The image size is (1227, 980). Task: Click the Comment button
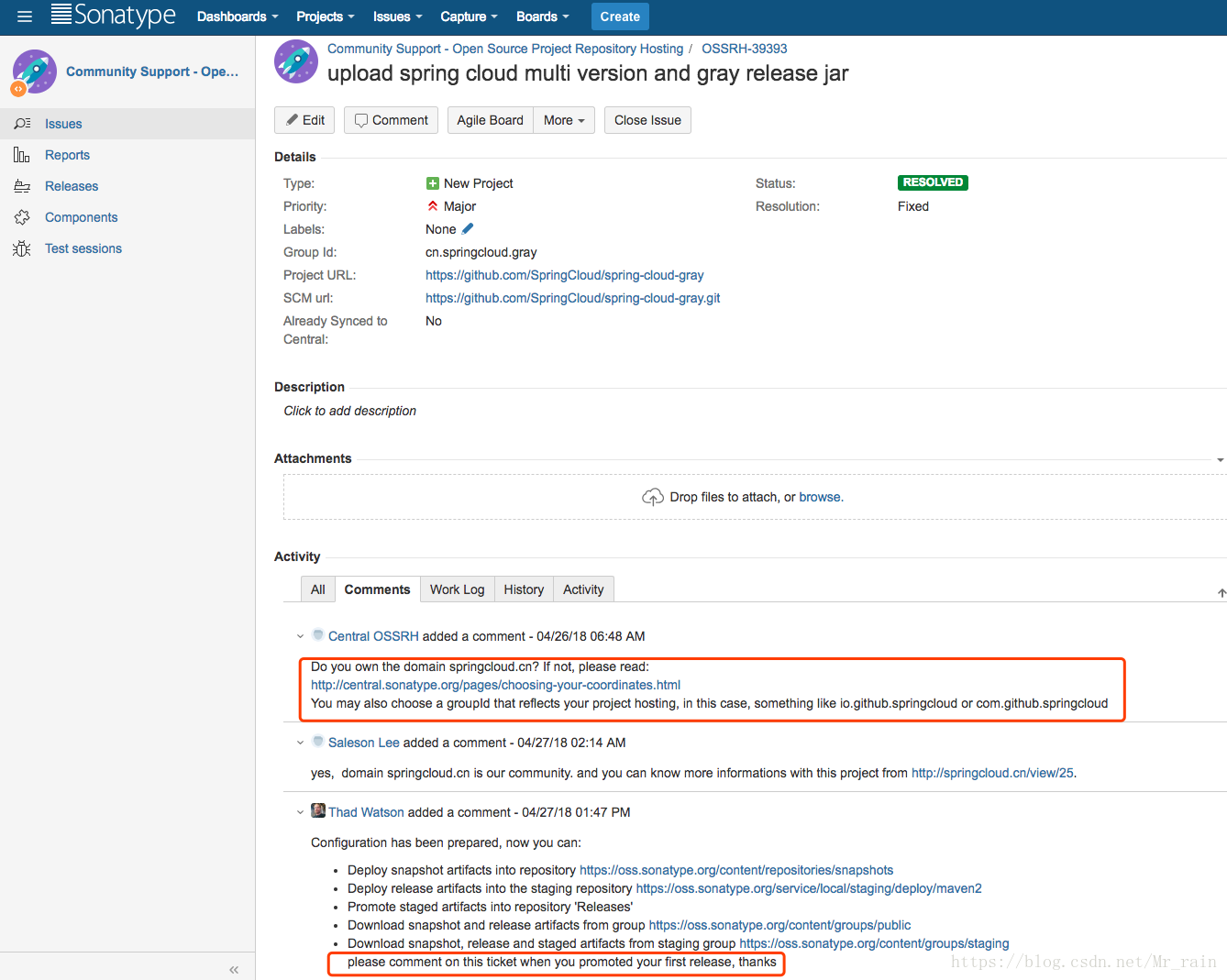(391, 120)
